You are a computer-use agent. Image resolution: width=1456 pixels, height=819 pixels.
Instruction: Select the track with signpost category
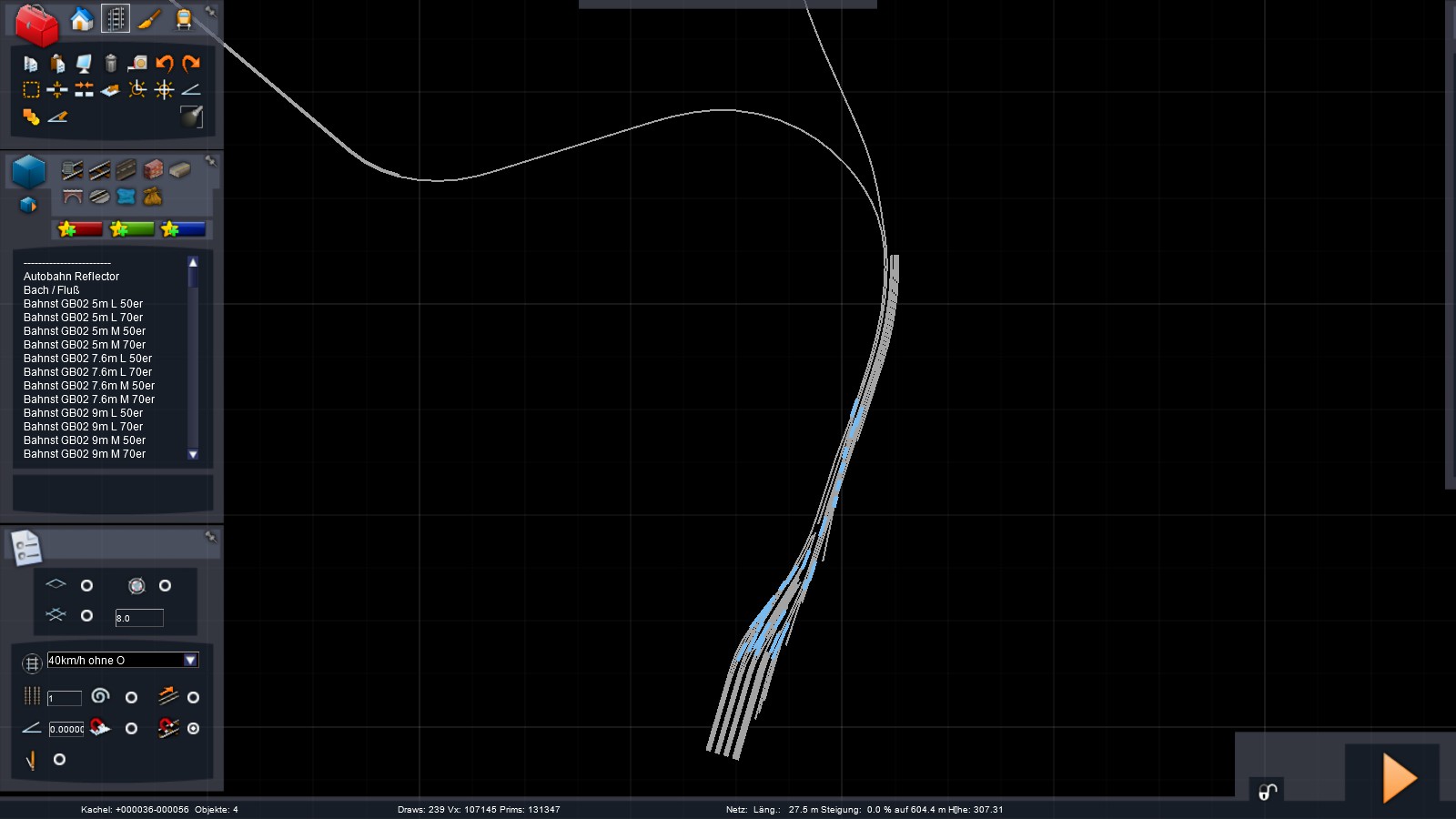[72, 170]
